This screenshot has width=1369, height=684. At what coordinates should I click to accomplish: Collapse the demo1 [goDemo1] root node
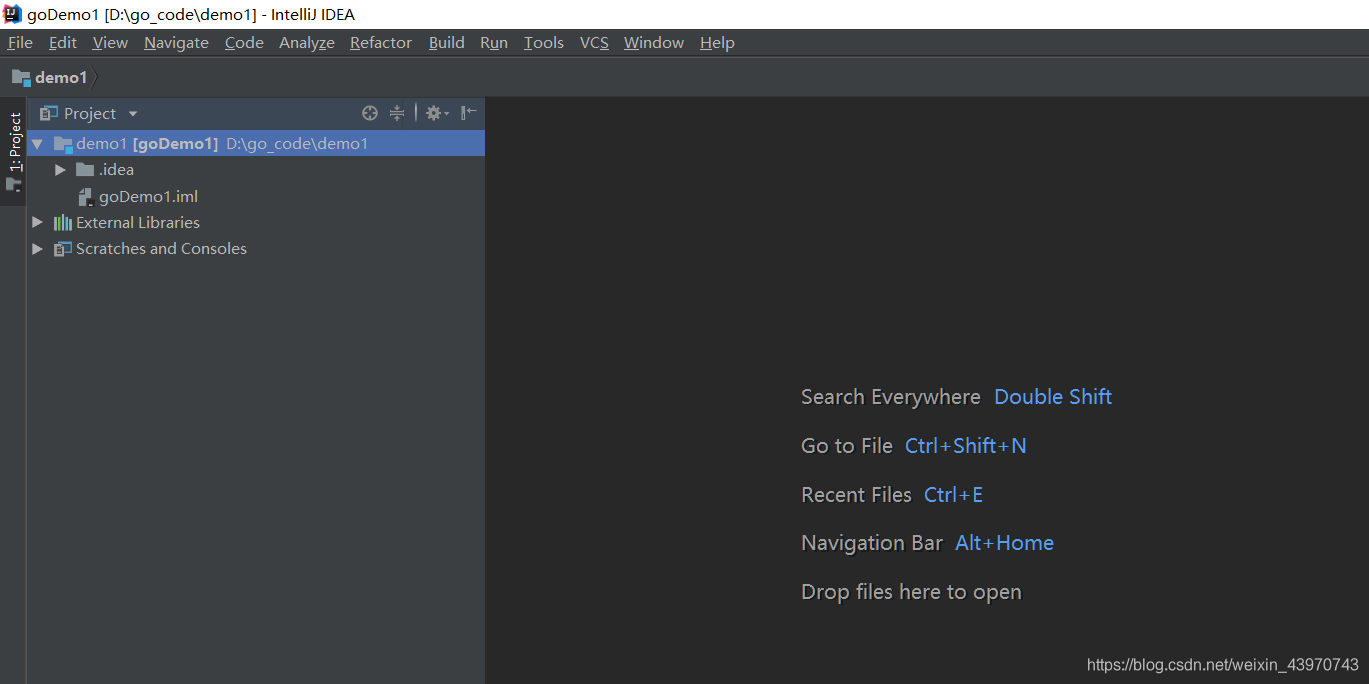[37, 144]
